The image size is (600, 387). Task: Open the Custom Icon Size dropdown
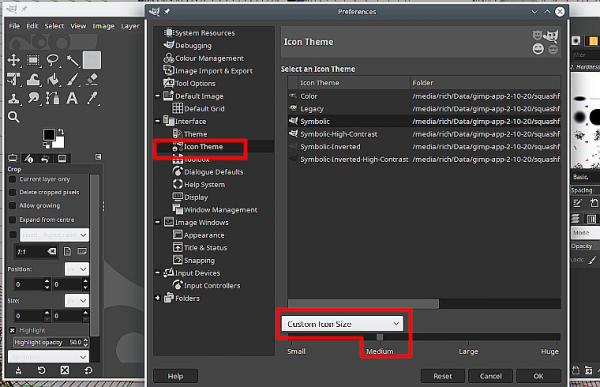pyautogui.click(x=342, y=324)
